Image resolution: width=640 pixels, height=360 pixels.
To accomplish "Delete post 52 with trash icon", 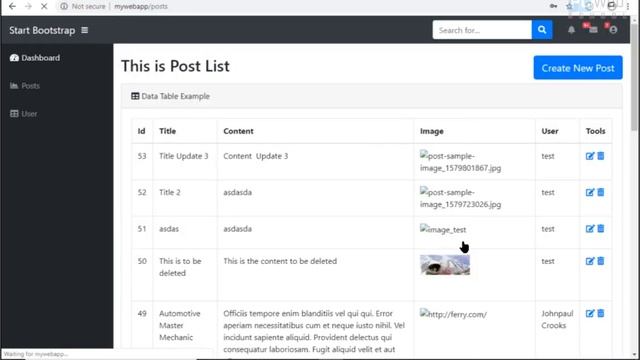I will point(601,192).
